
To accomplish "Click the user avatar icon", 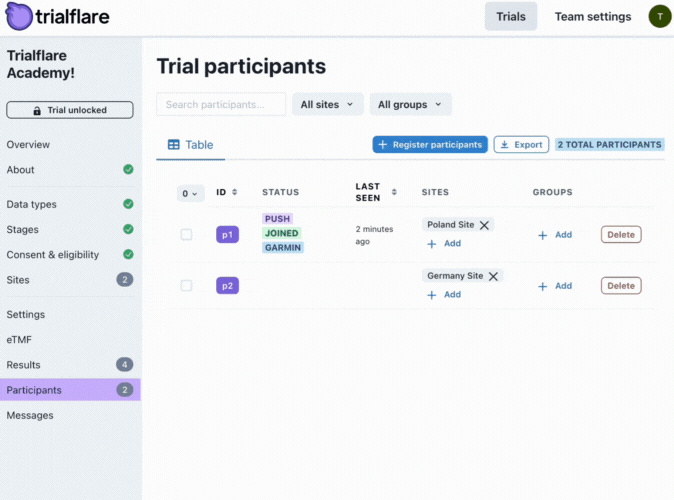I will (660, 16).
